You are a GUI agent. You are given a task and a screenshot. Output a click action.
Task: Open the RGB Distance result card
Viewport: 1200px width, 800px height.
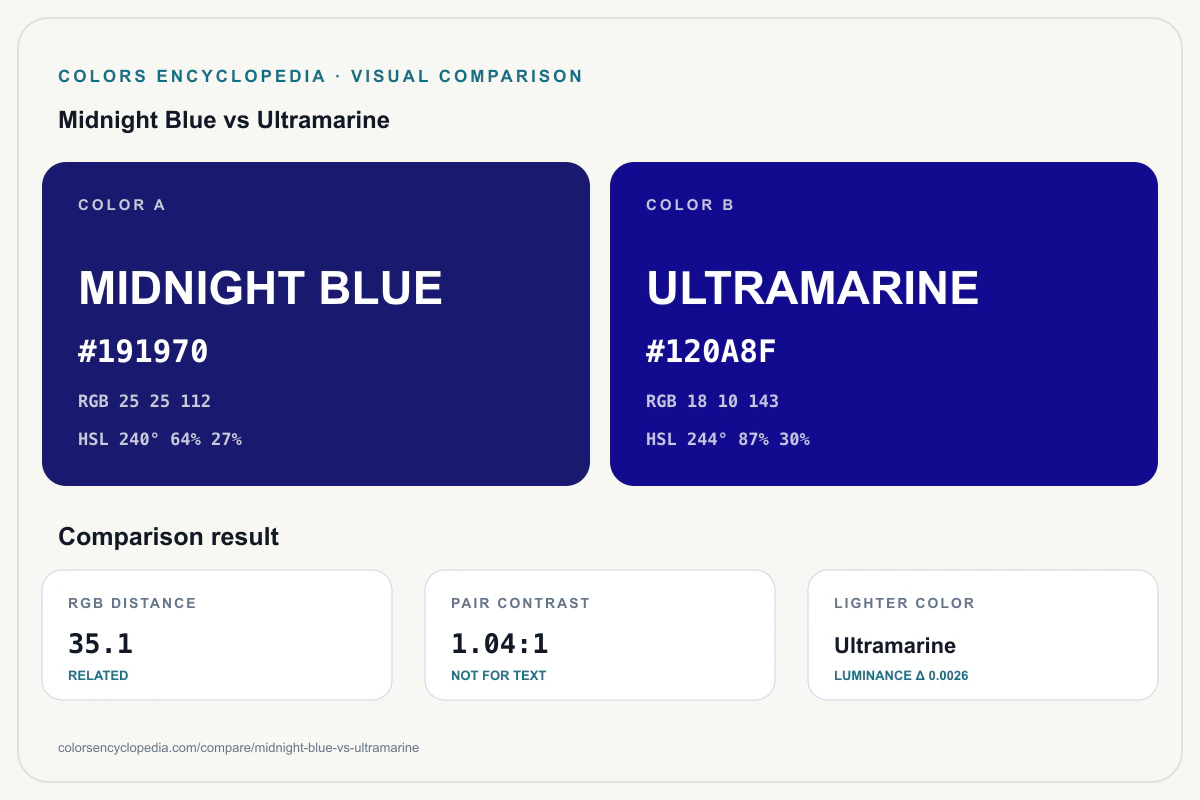tap(217, 635)
